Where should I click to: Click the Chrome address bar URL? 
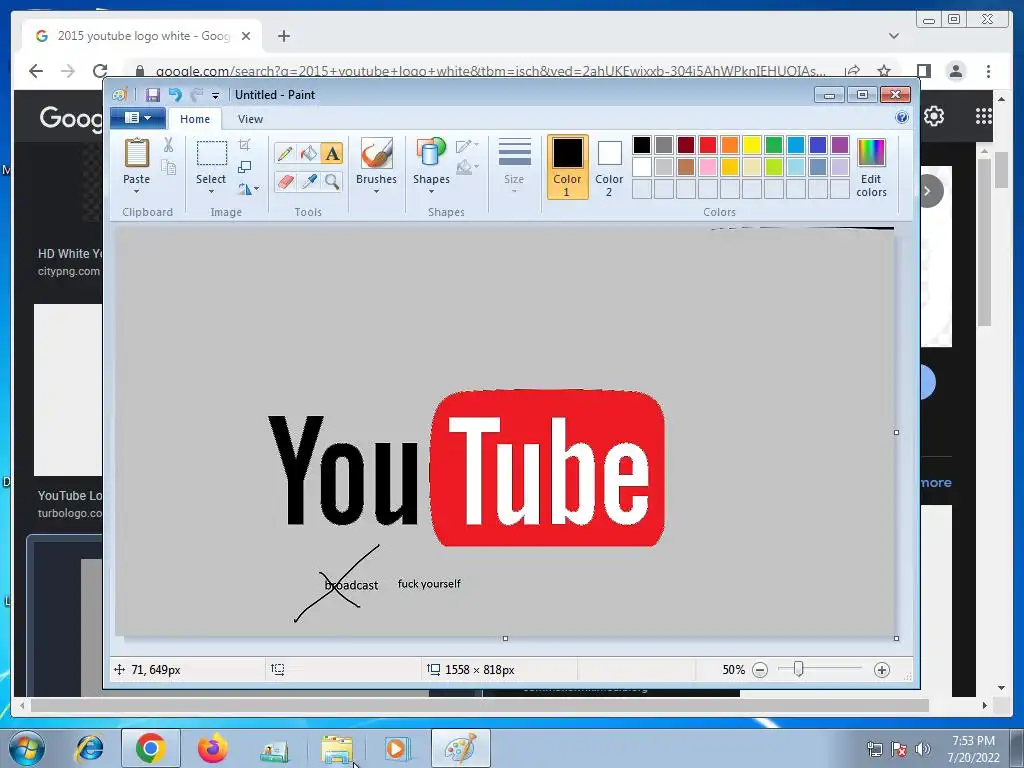490,71
